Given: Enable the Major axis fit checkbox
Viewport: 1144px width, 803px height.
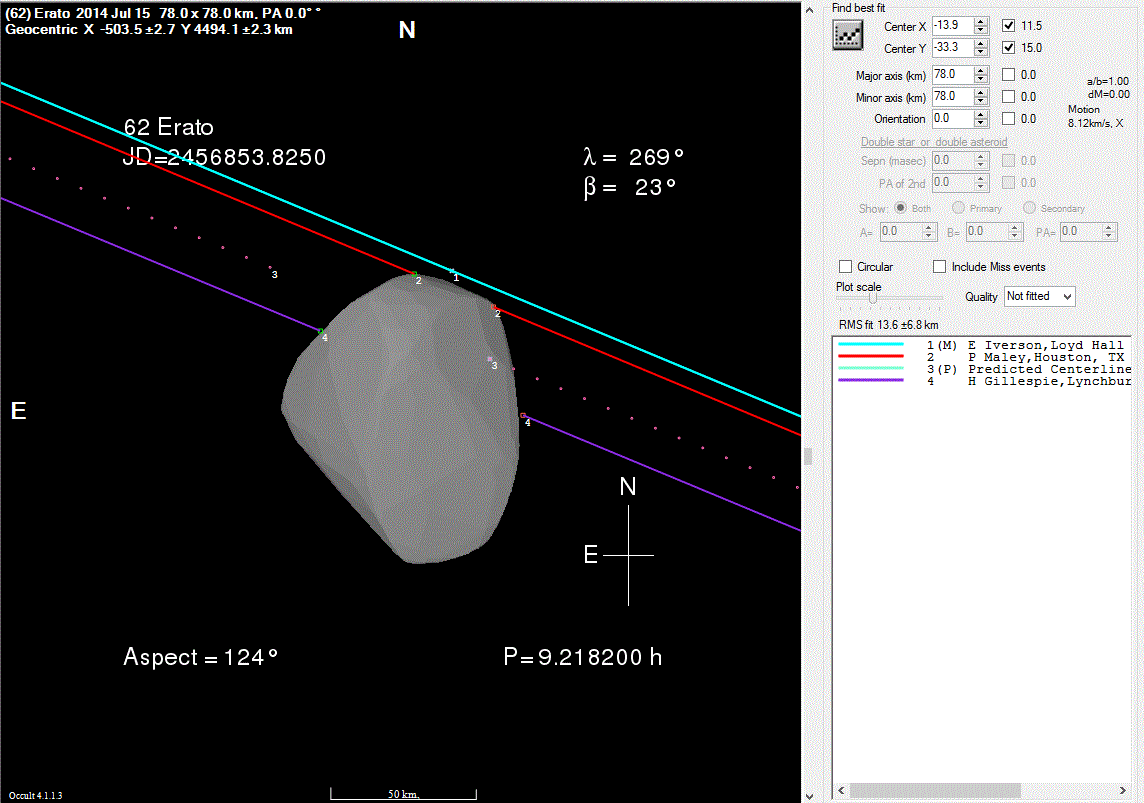Looking at the screenshot, I should (x=1009, y=74).
